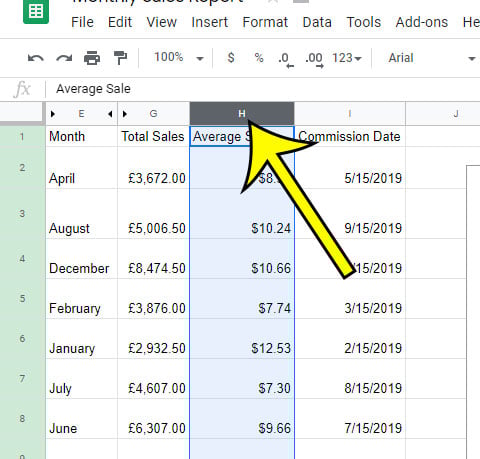Select the £3,672.00 cell
The image size is (480, 459).
coord(153,168)
